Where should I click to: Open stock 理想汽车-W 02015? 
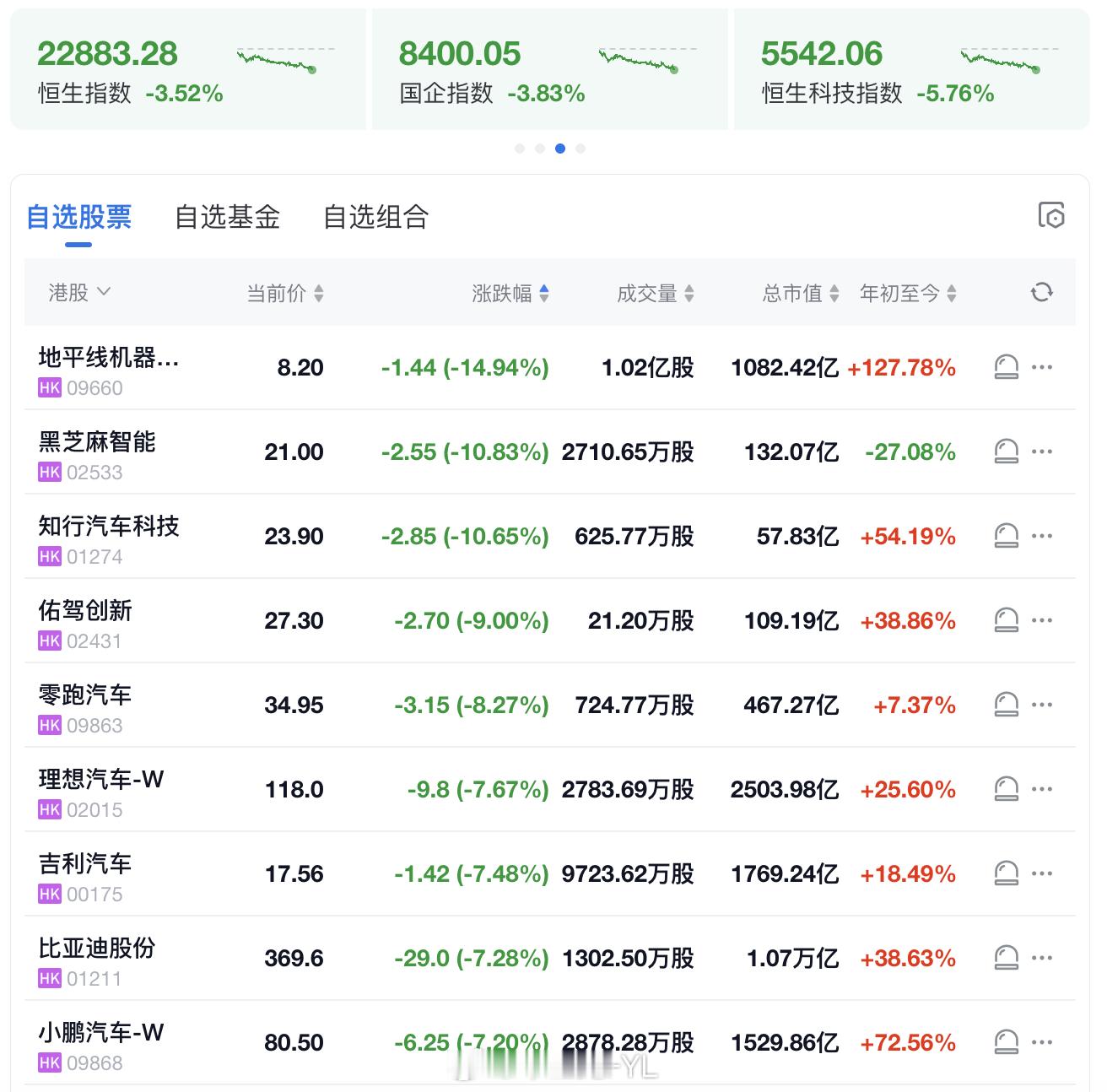101,792
